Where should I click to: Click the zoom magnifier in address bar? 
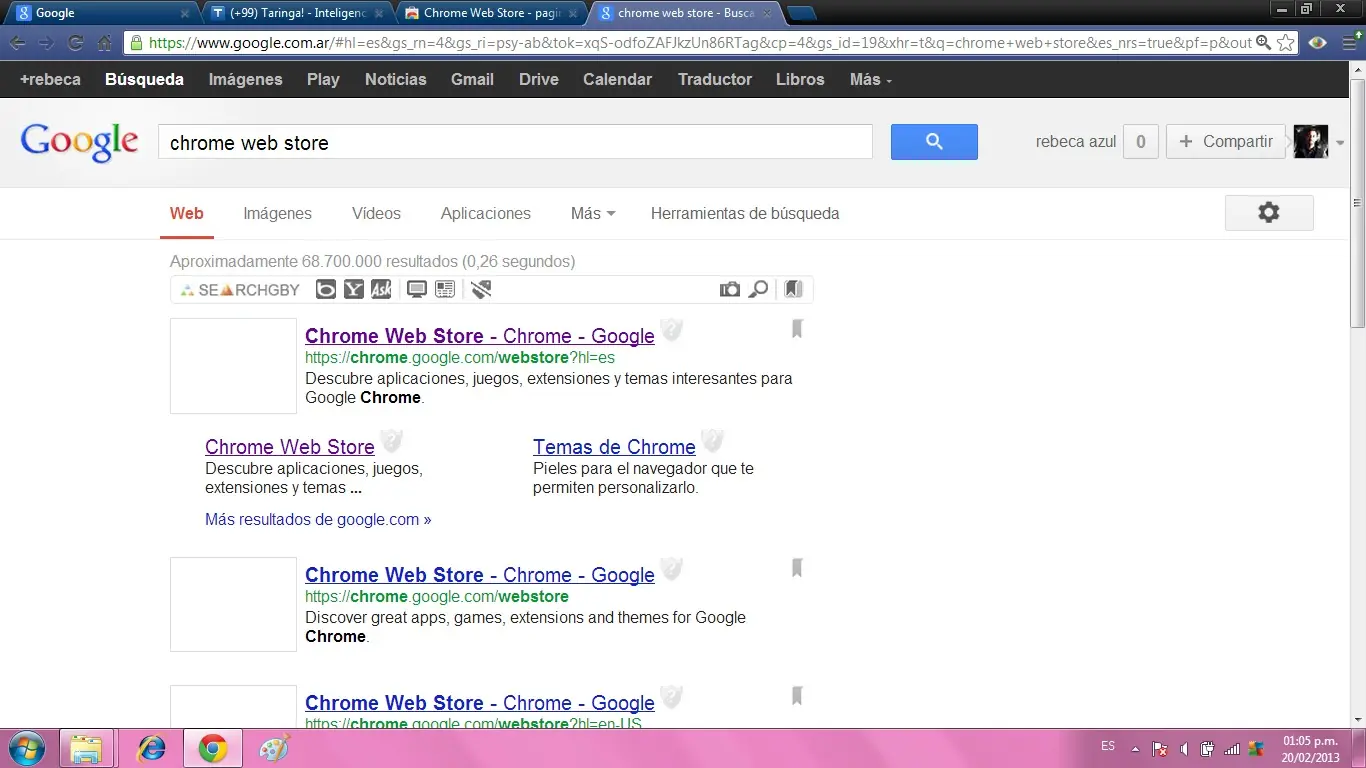1264,43
